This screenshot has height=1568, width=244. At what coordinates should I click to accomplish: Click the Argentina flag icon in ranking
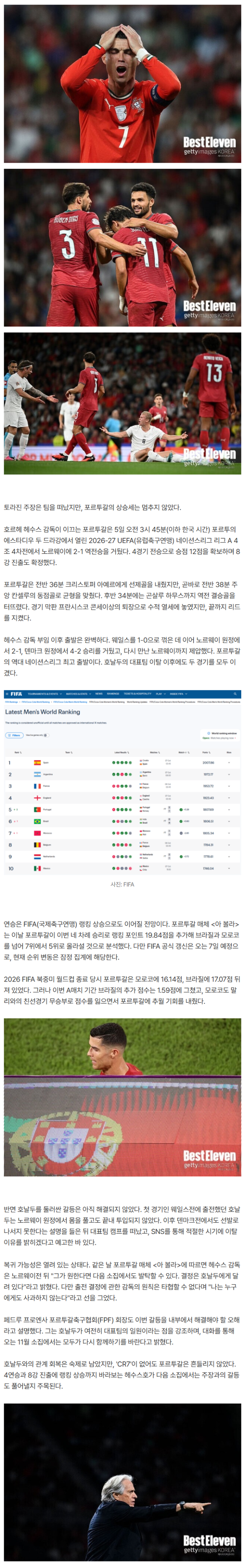point(37,774)
